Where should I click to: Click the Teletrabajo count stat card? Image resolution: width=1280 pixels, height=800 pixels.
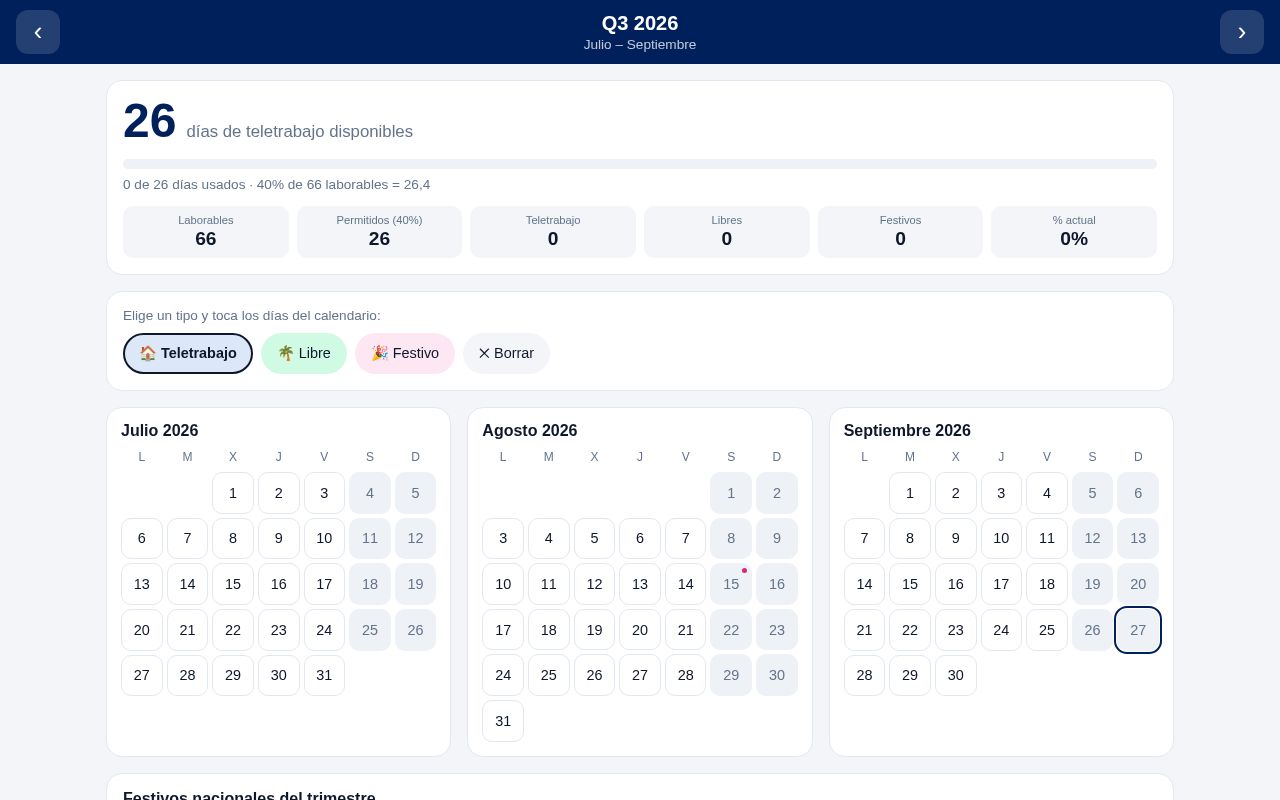coord(553,232)
